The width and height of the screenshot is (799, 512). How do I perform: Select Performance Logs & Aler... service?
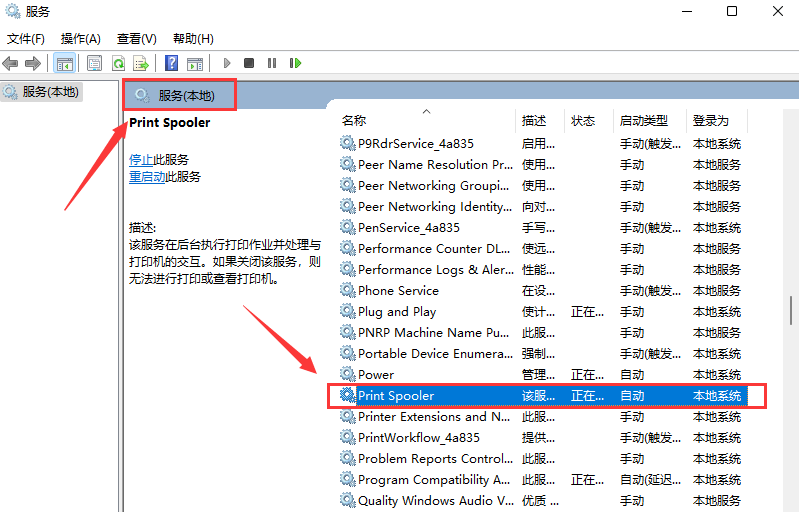point(543,270)
